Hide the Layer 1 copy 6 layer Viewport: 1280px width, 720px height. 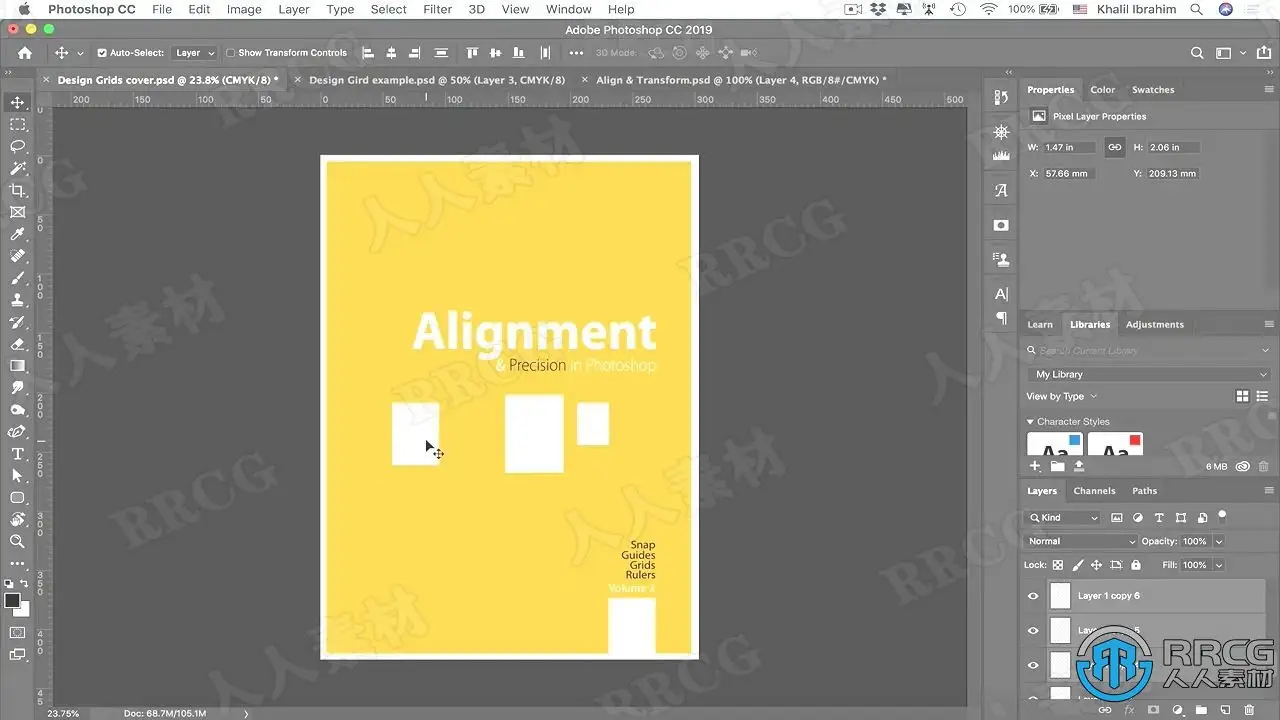pyautogui.click(x=1033, y=596)
